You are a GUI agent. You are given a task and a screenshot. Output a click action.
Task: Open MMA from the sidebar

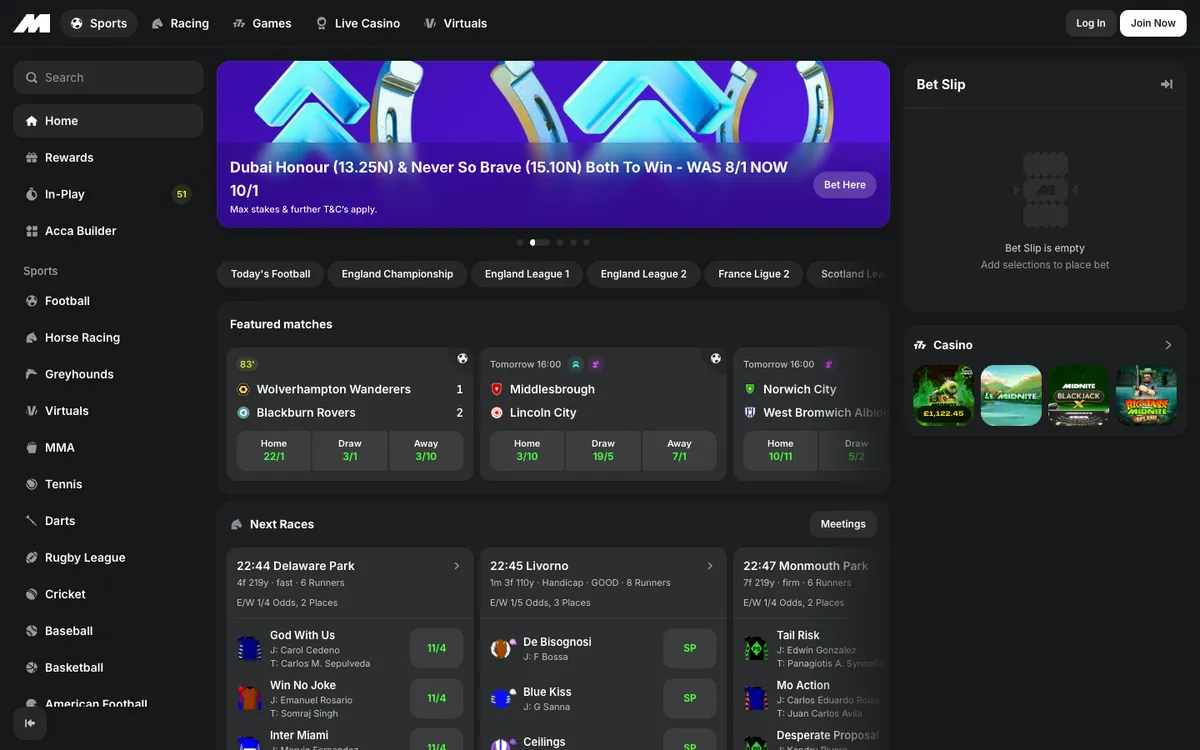click(108, 448)
